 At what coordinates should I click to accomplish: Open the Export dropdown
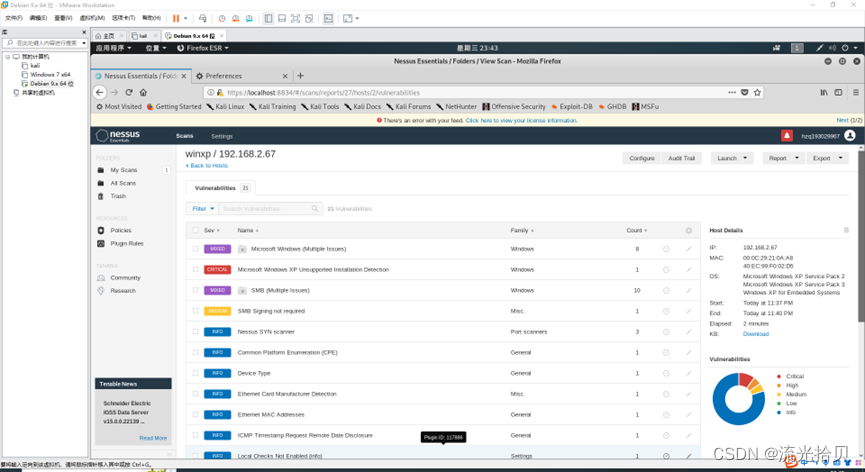click(x=827, y=158)
